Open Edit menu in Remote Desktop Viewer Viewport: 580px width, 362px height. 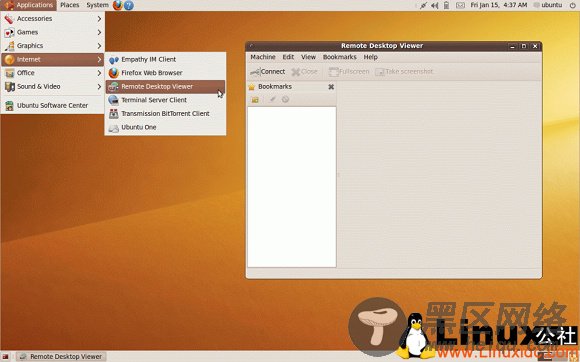[x=288, y=57]
